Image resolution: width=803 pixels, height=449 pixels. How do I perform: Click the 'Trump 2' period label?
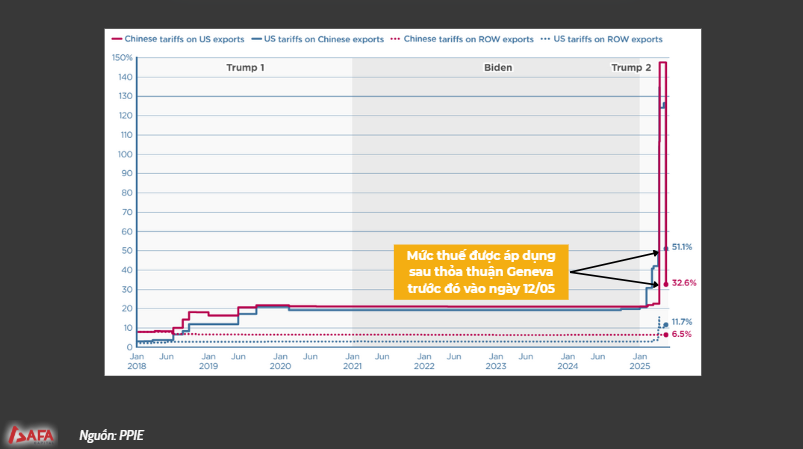(631, 68)
